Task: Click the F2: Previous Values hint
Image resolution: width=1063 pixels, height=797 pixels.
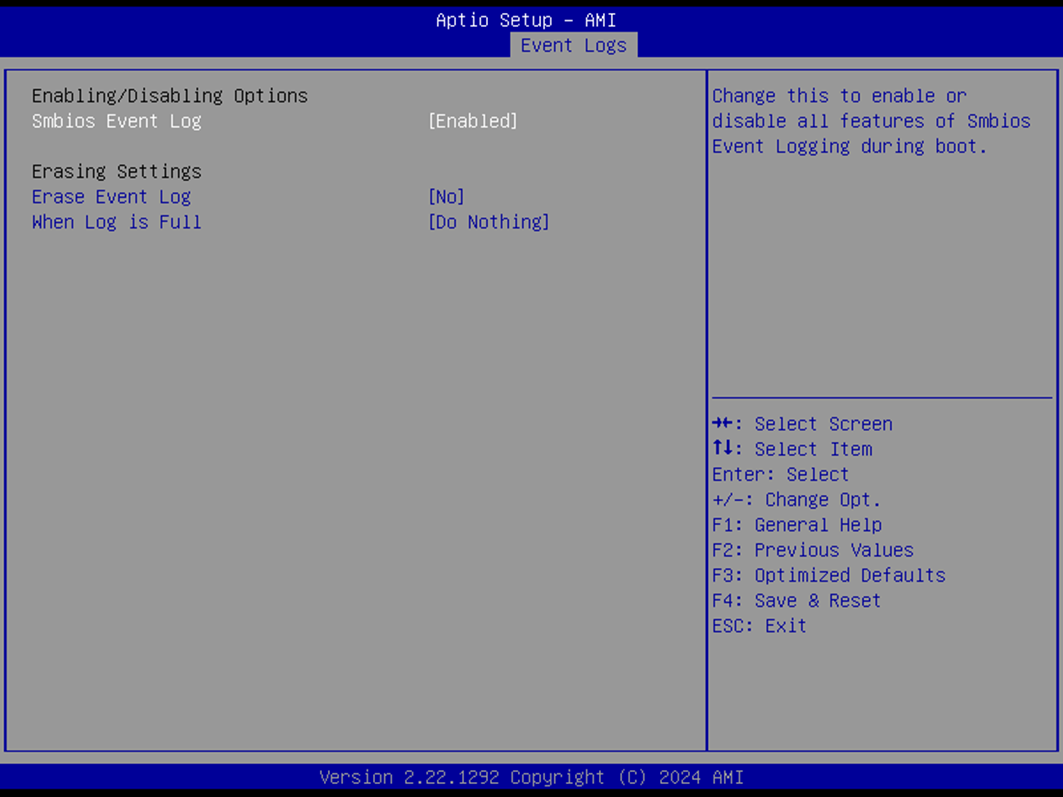Action: coord(812,550)
